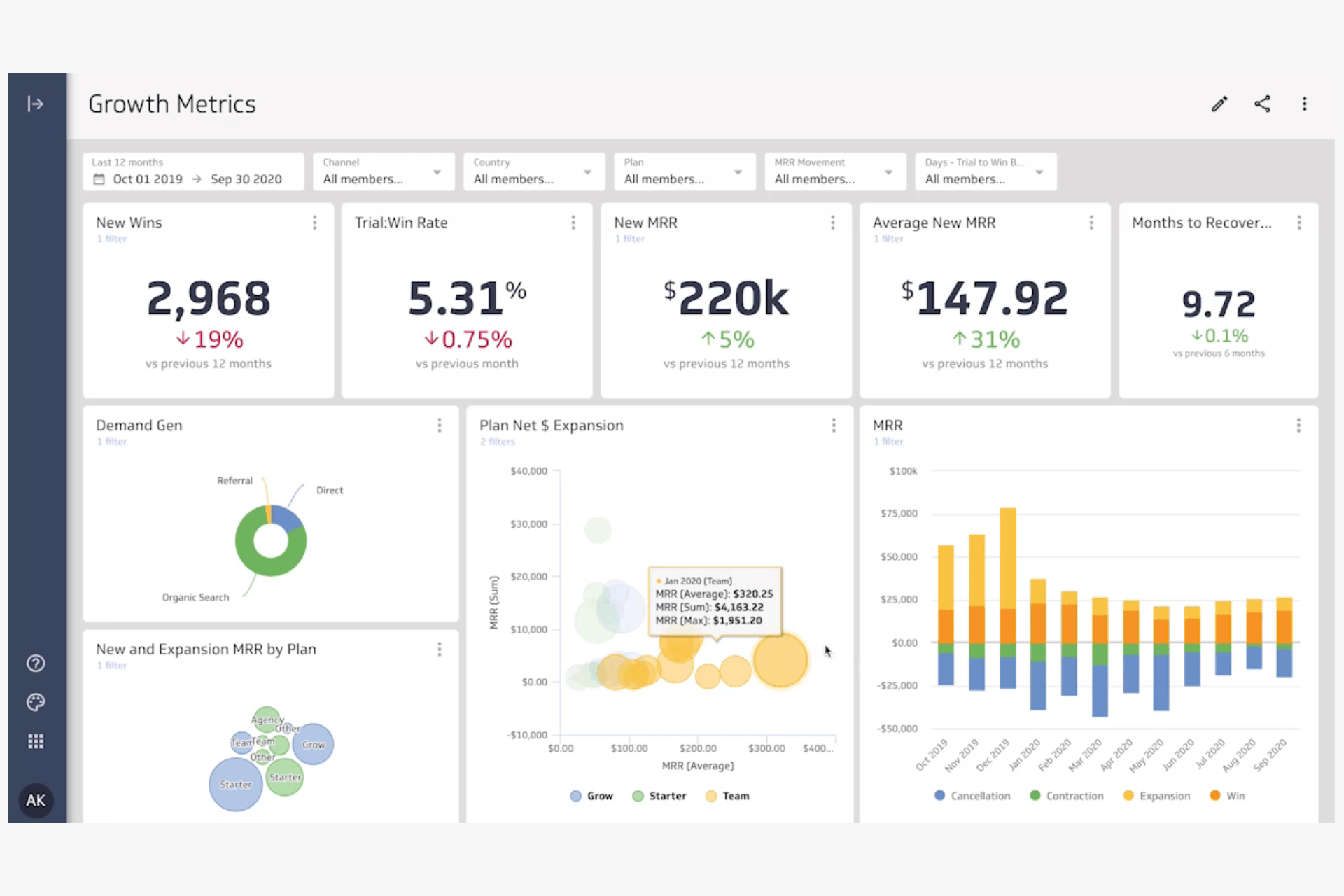Image resolution: width=1344 pixels, height=896 pixels.
Task: Open the Plan filter dropdown
Action: coord(685,171)
